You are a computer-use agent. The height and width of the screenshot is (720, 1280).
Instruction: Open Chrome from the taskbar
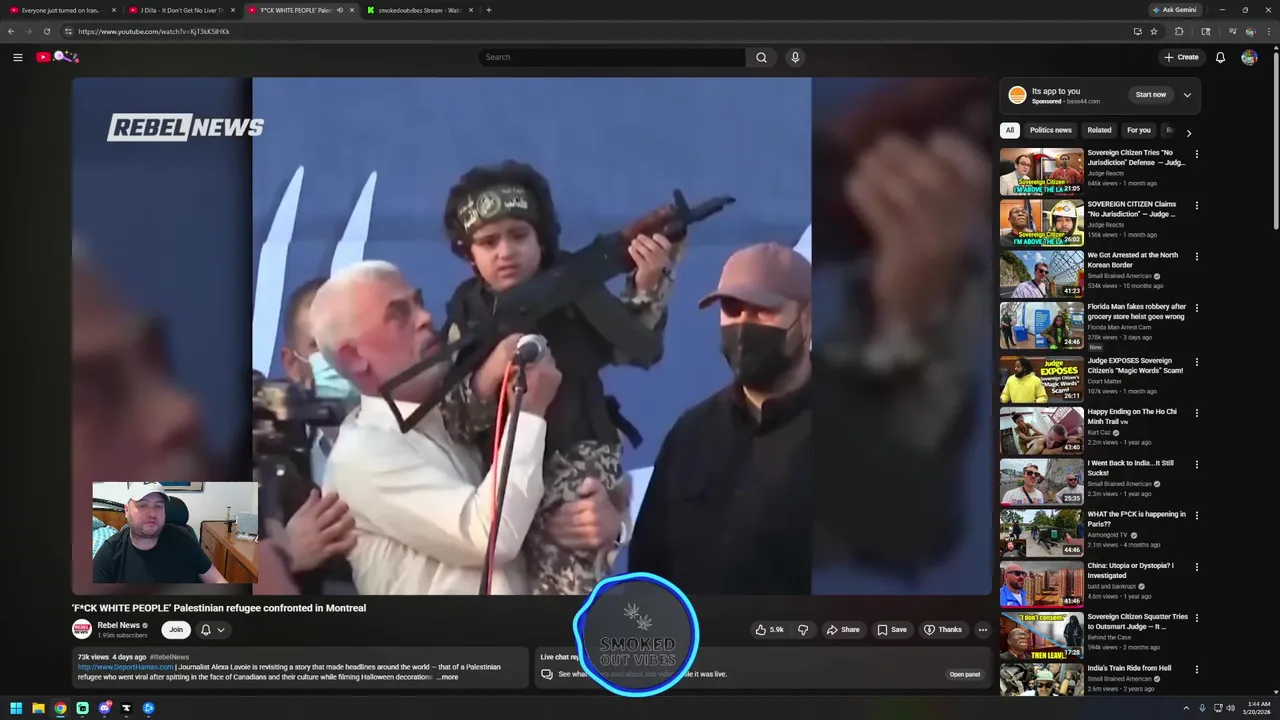[x=60, y=708]
